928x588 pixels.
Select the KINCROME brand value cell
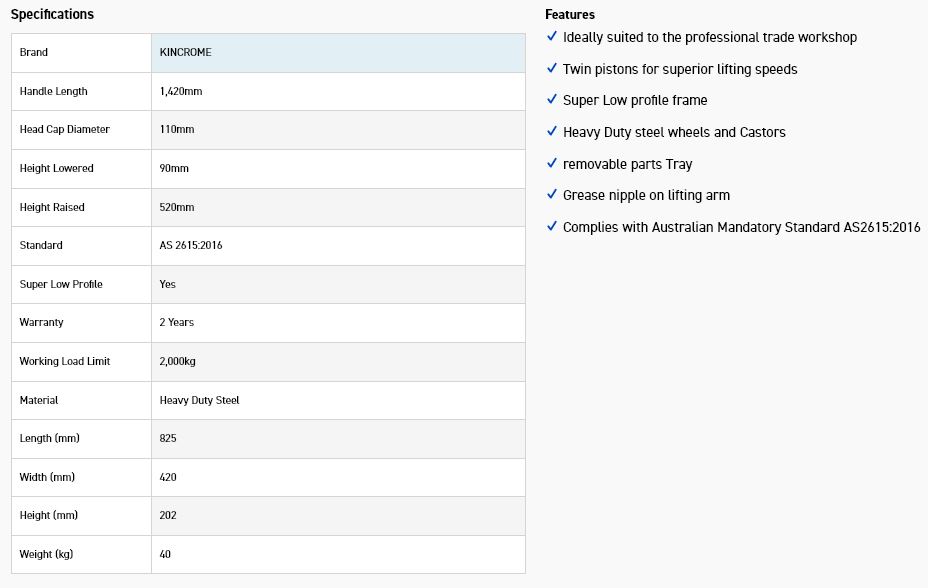coord(186,52)
